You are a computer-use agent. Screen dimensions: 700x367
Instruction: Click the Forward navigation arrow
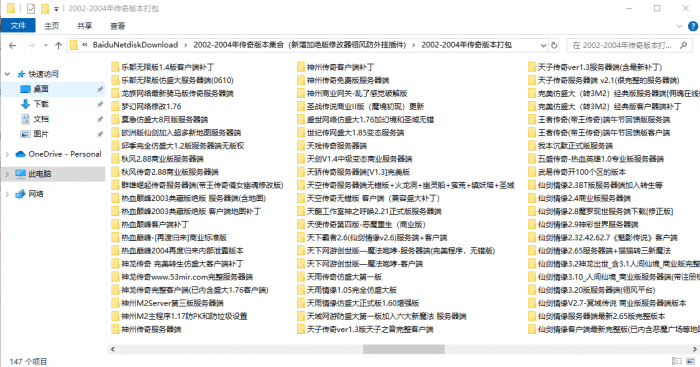[31, 45]
